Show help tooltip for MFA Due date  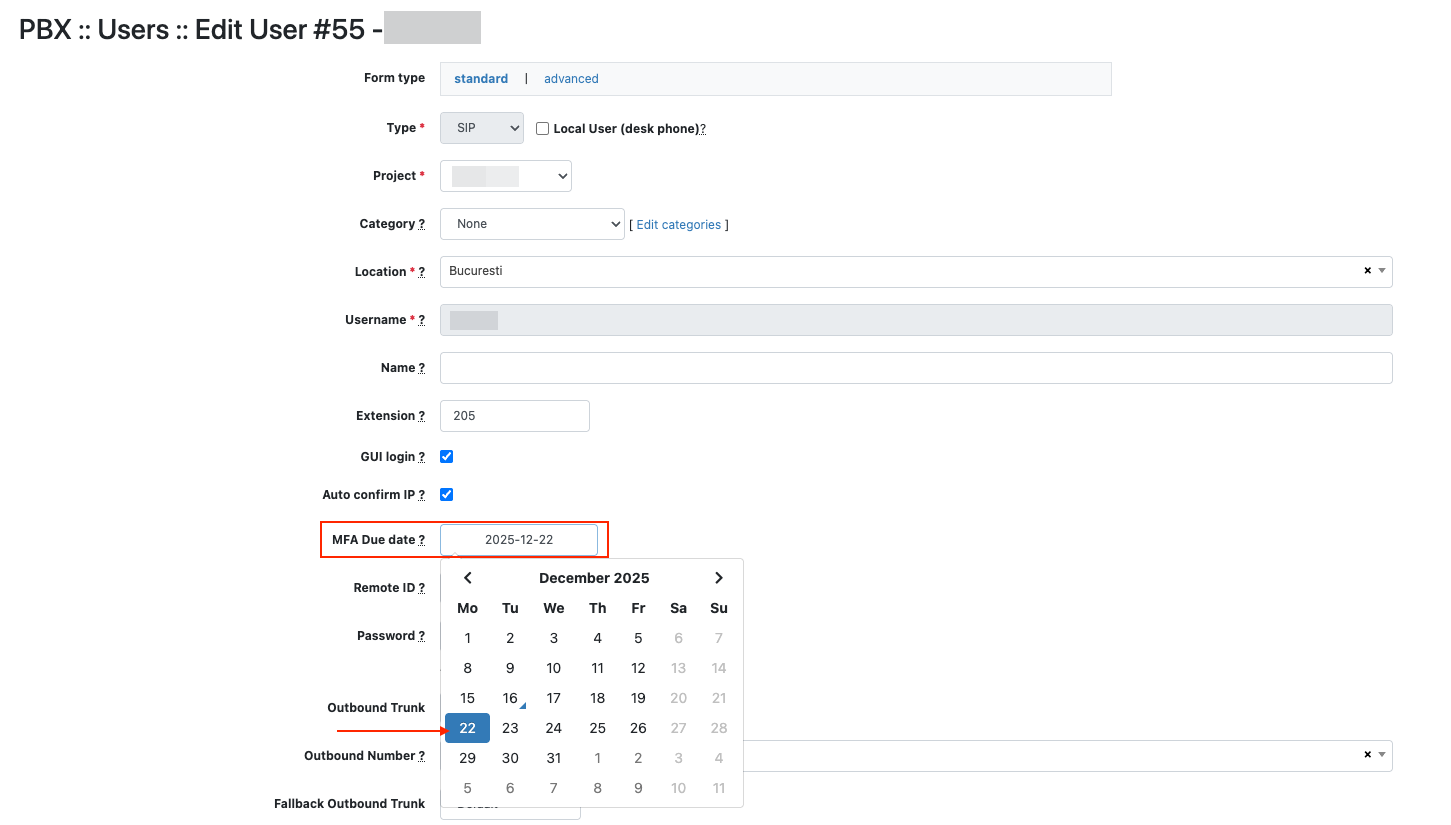point(422,540)
